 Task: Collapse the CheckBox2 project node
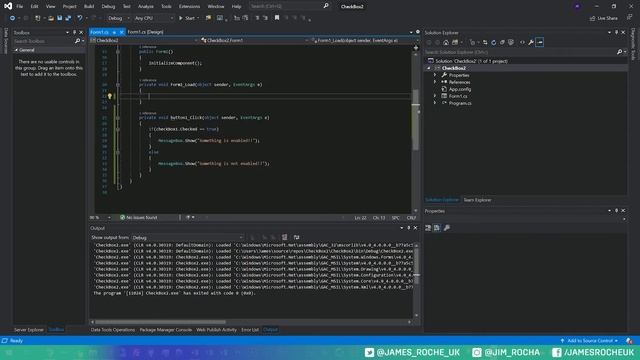tap(429, 68)
